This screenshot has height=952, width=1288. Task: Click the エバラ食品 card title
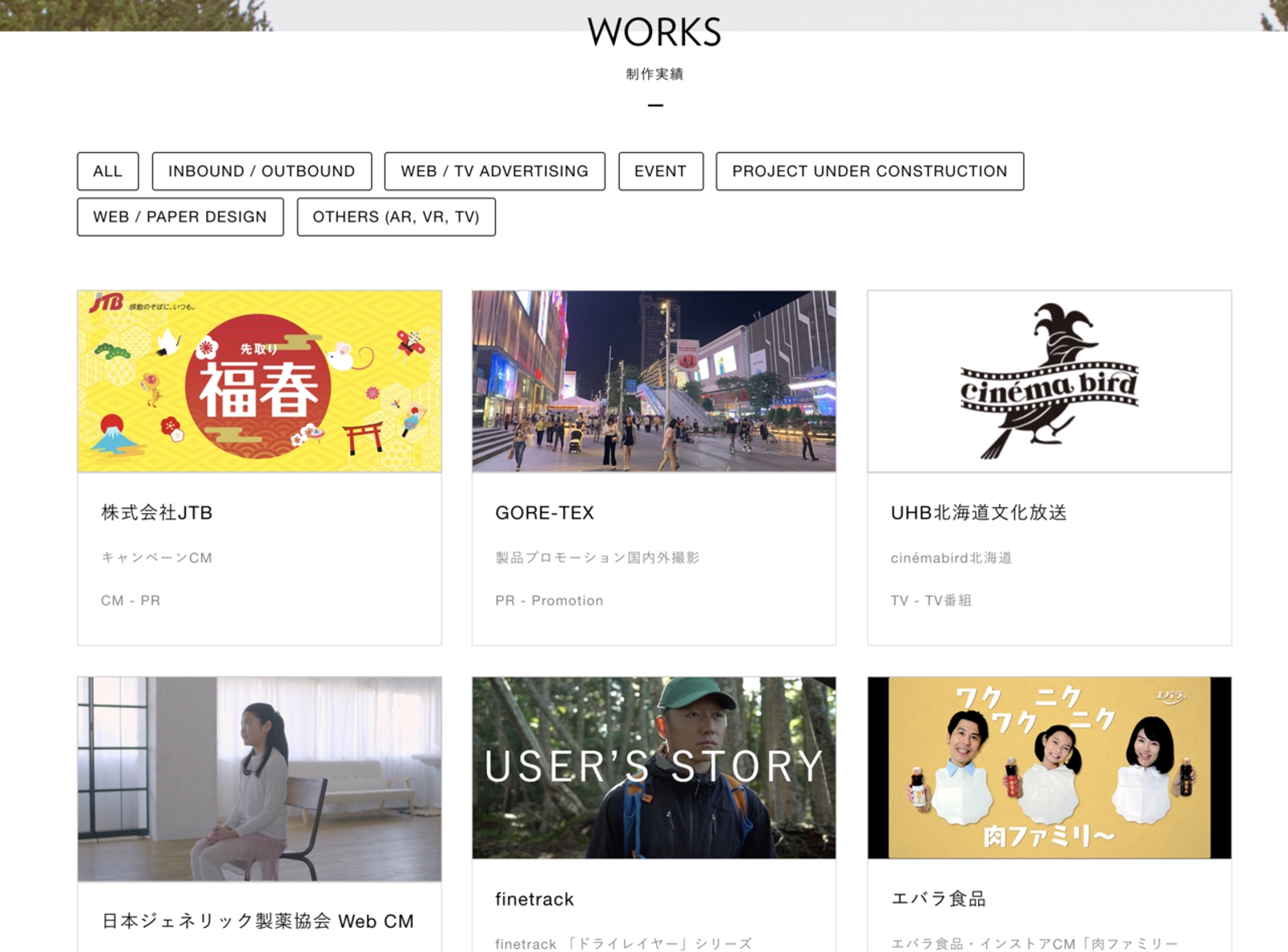point(938,899)
